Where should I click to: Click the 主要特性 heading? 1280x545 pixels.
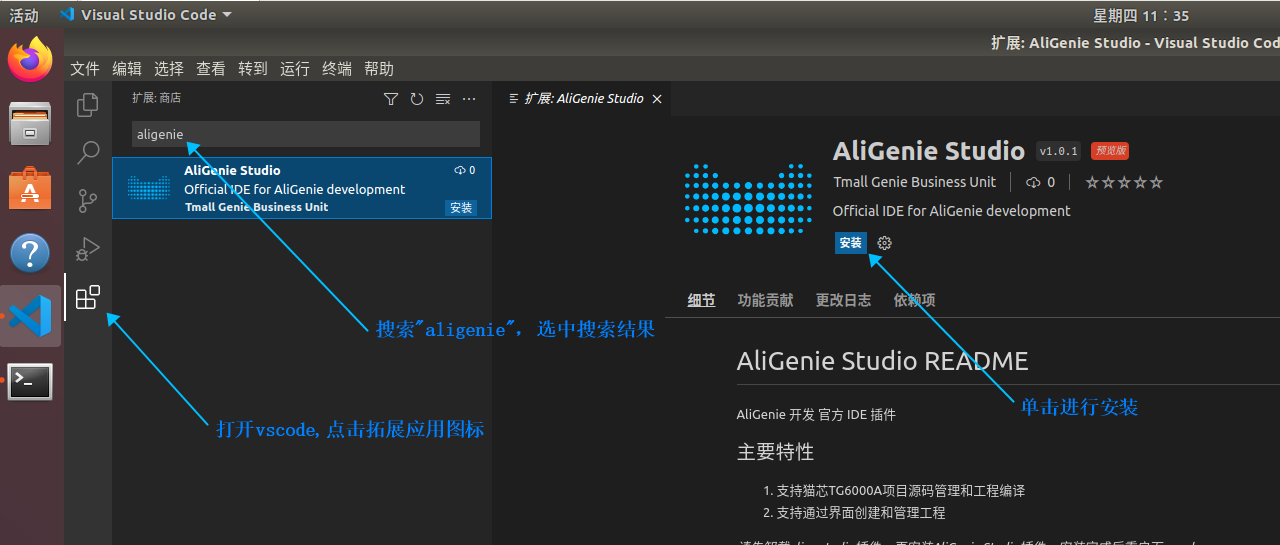click(x=775, y=451)
